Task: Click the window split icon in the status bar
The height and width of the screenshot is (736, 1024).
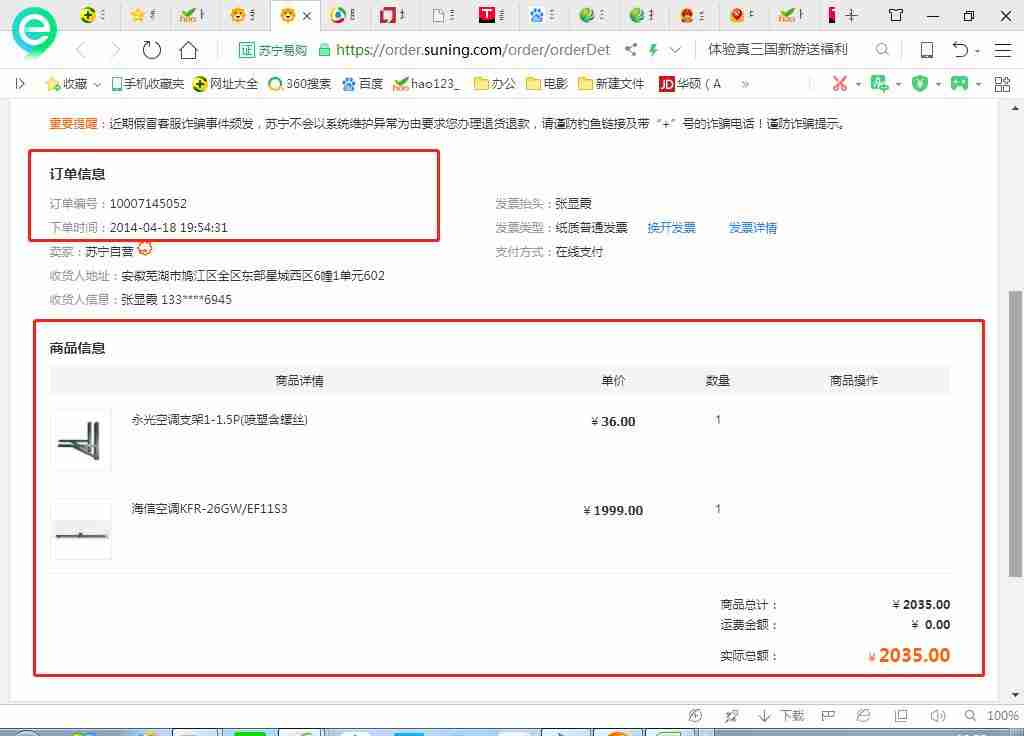Action: 901,716
